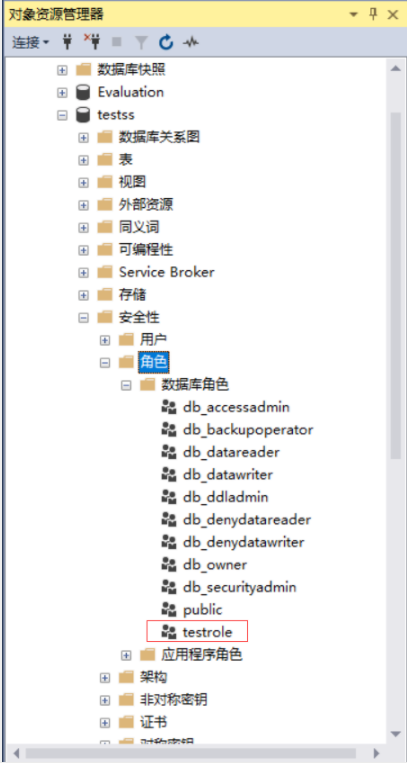Click the horizontal scrollbar right arrow

[376, 753]
